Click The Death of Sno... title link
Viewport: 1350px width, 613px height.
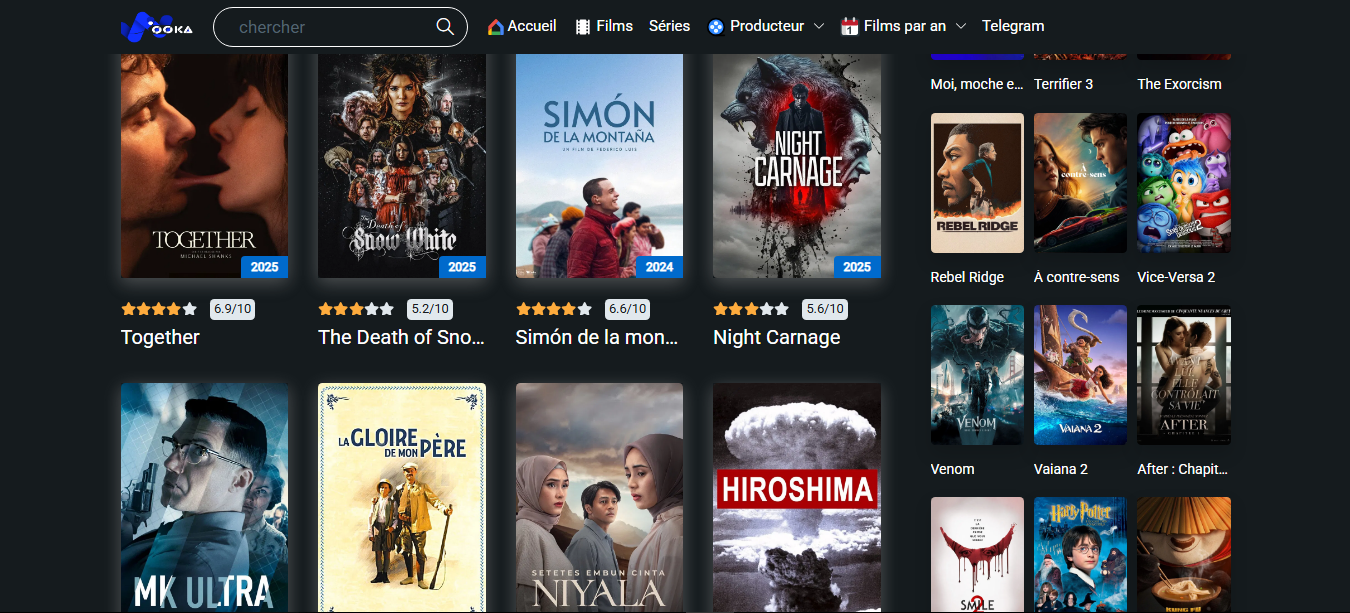(x=401, y=337)
